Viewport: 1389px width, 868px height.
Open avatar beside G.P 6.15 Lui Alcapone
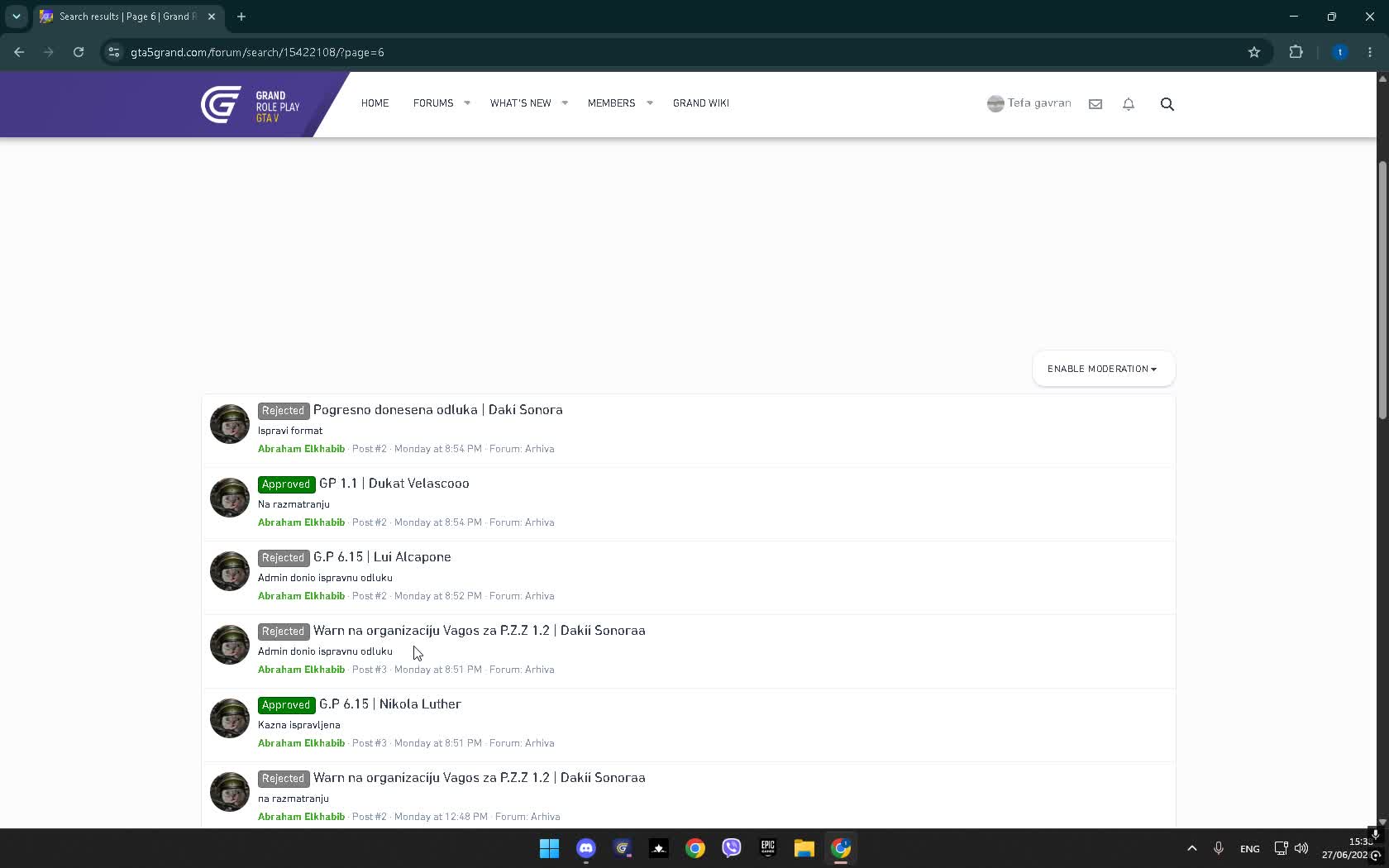229,571
